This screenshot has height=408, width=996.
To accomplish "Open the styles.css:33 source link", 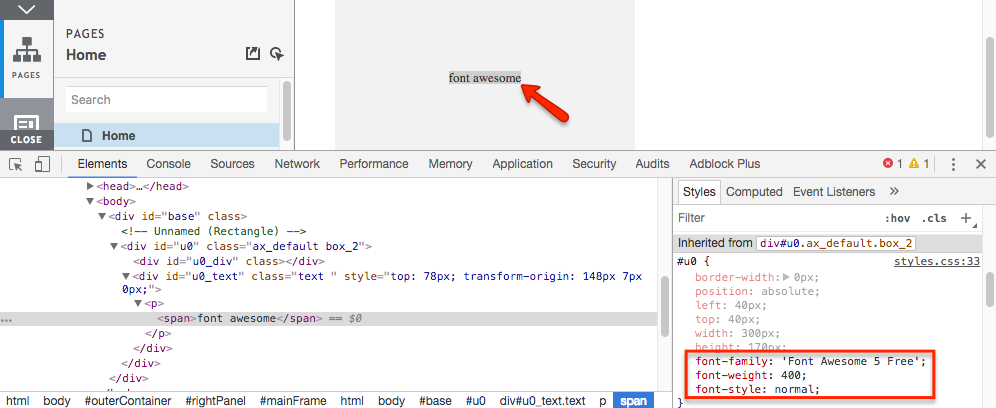I will (x=936, y=262).
